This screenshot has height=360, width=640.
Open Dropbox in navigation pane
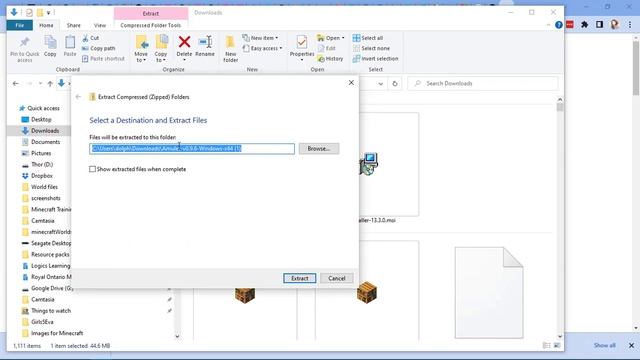pos(42,176)
